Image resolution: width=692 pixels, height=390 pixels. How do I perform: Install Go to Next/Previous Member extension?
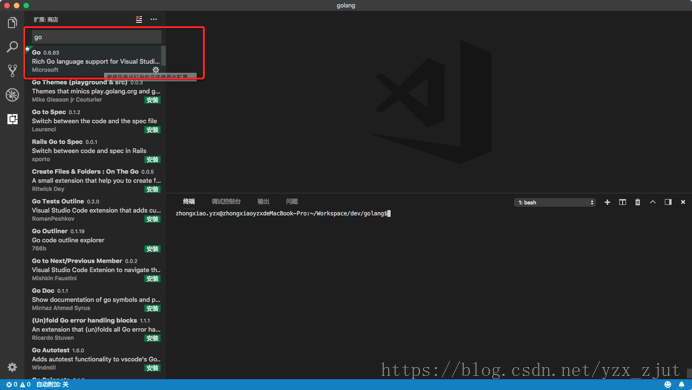pyautogui.click(x=152, y=279)
